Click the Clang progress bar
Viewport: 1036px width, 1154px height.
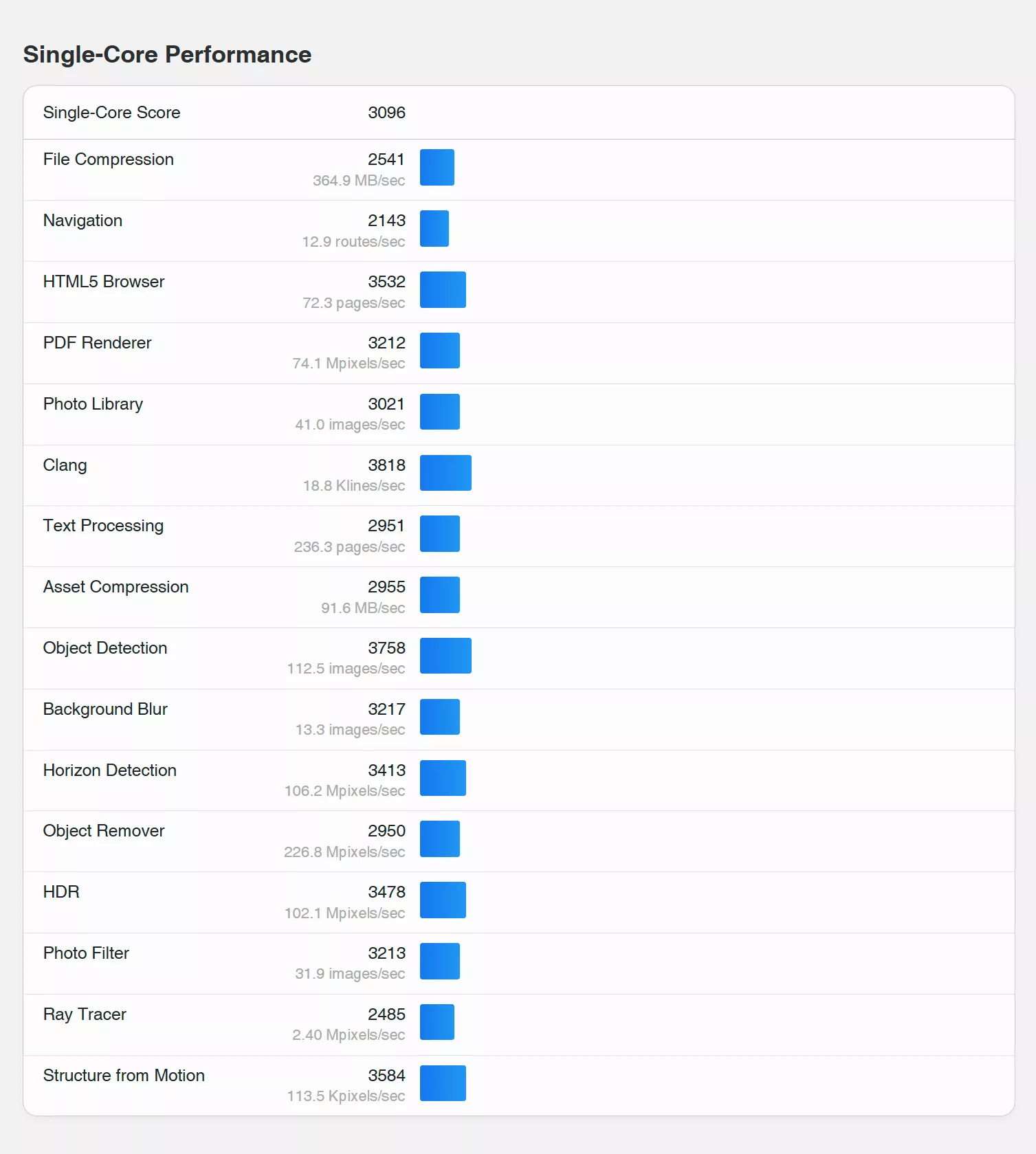(445, 473)
